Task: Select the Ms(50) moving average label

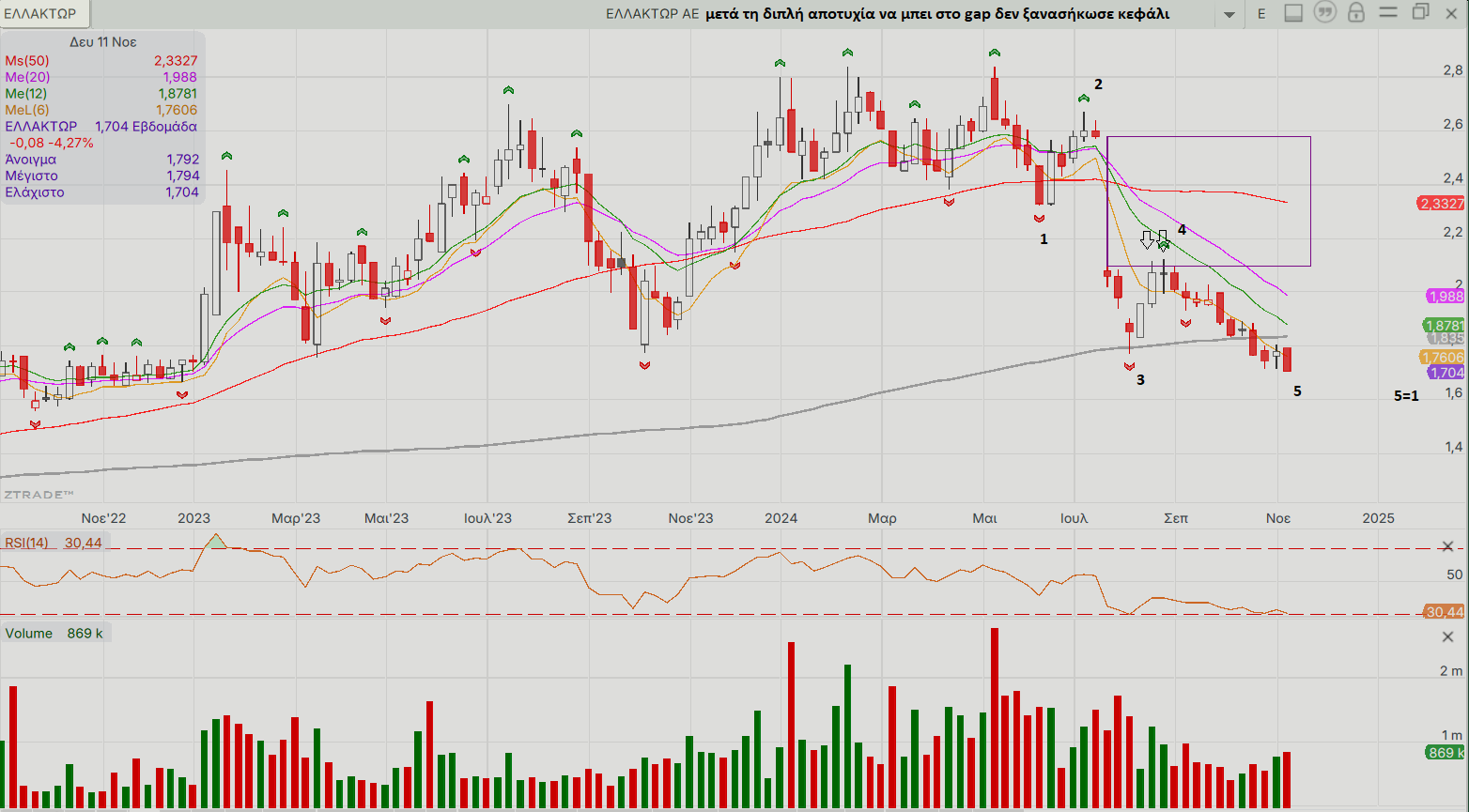Action: point(27,61)
